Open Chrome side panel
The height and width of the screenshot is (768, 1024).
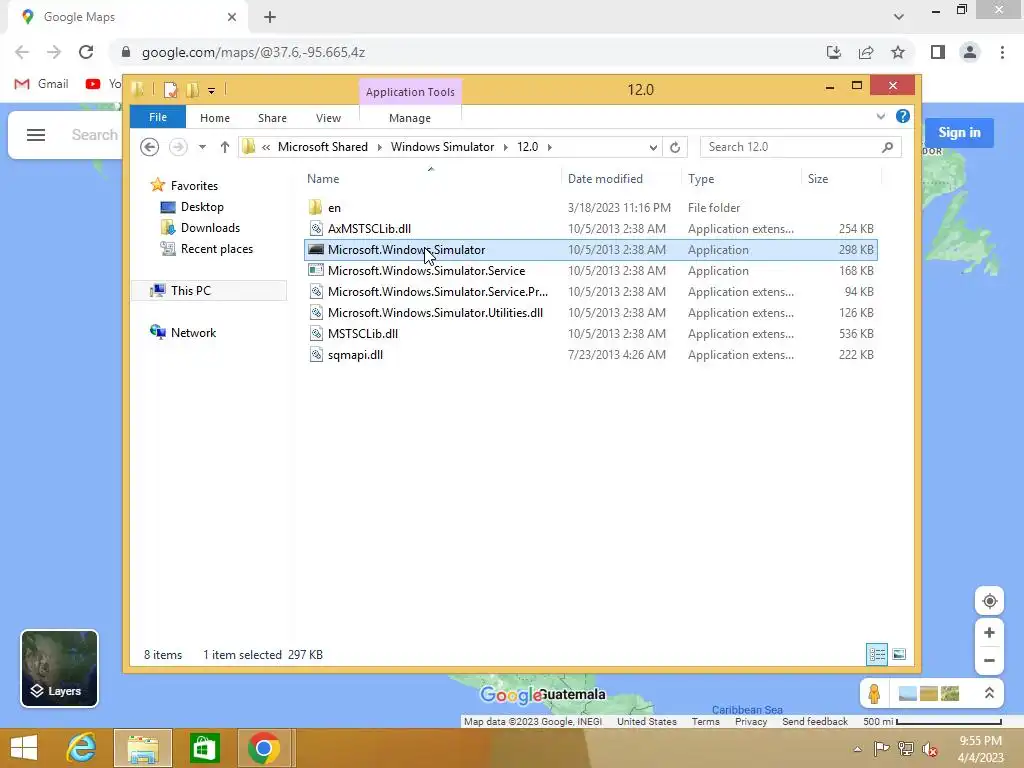pos(938,52)
